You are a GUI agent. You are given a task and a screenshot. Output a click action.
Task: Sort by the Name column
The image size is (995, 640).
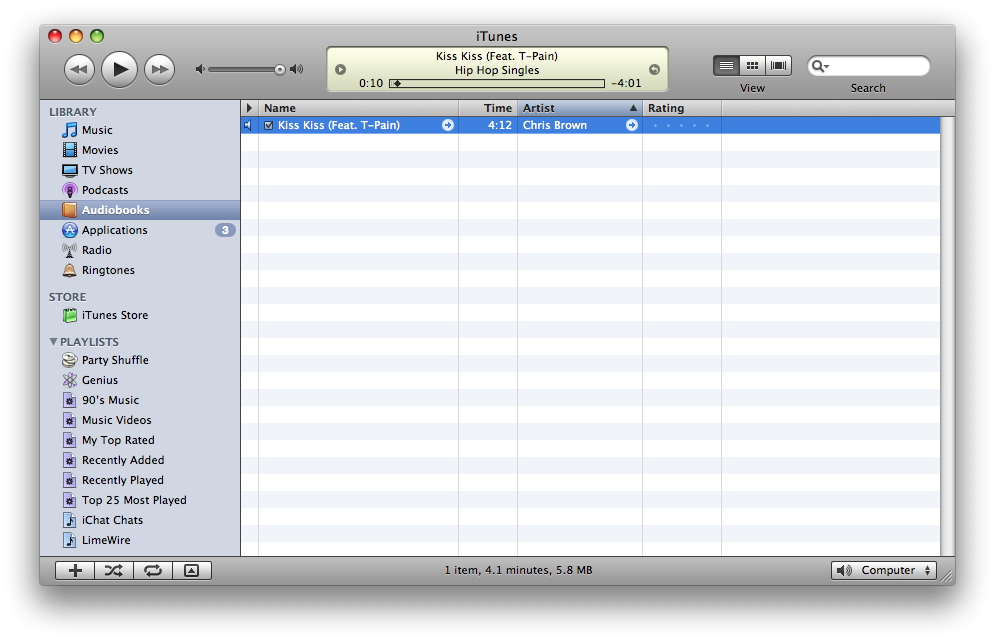tap(359, 108)
